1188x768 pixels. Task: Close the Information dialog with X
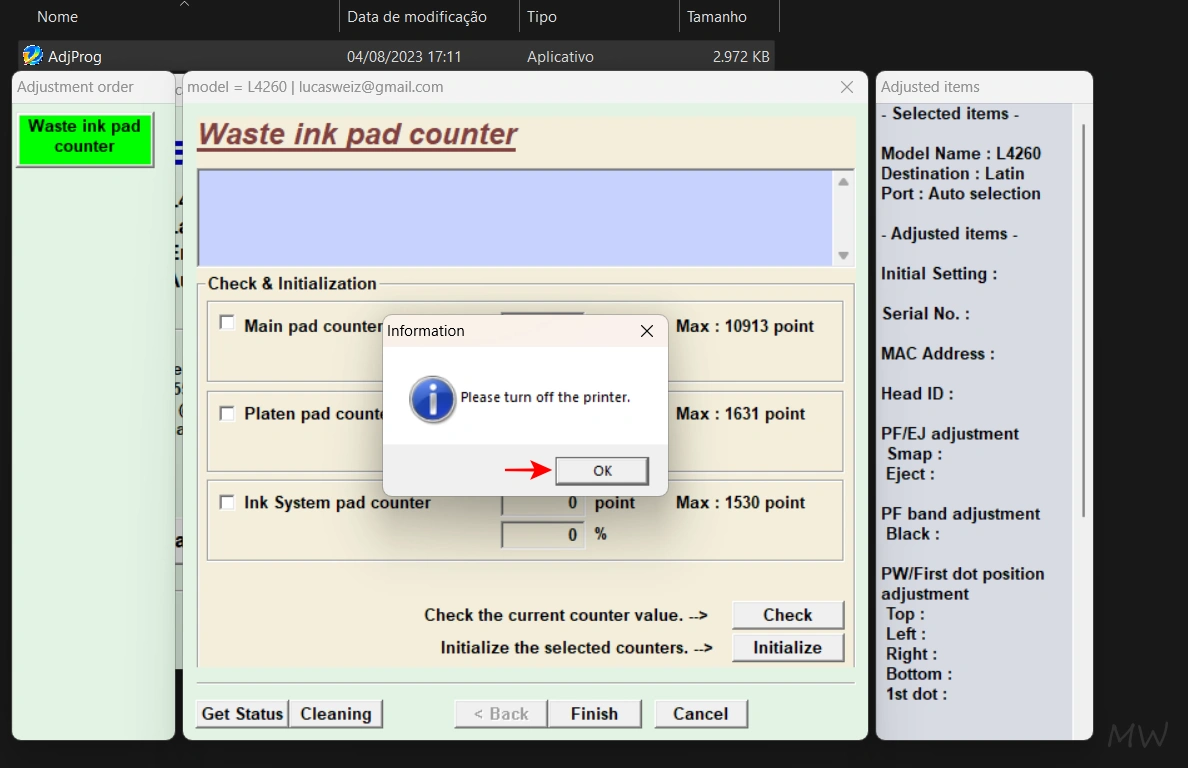pyautogui.click(x=646, y=331)
